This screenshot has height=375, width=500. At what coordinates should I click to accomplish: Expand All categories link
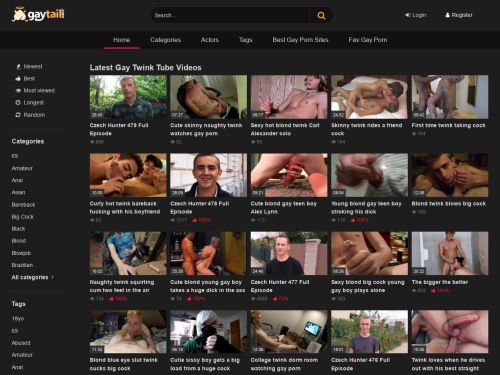(x=32, y=277)
